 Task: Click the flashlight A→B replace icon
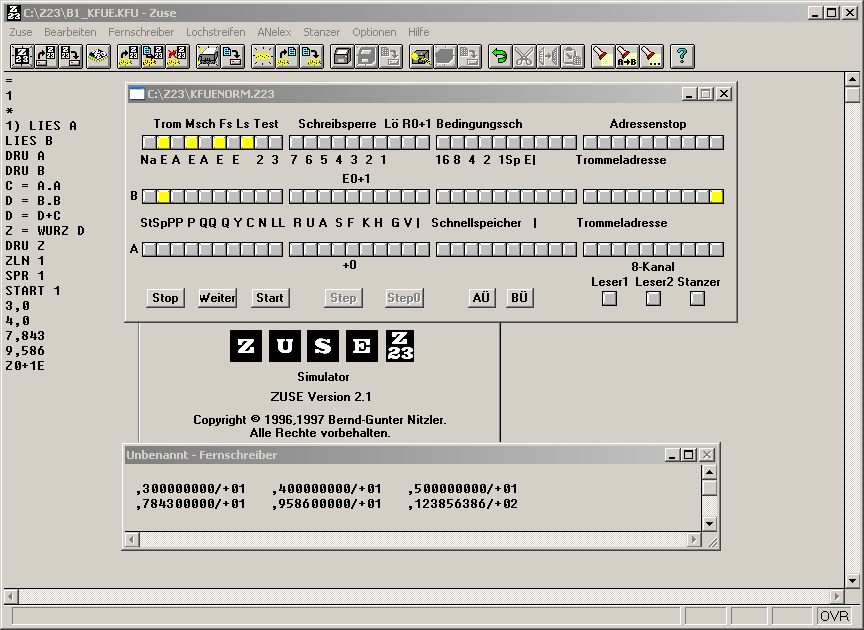[627, 56]
